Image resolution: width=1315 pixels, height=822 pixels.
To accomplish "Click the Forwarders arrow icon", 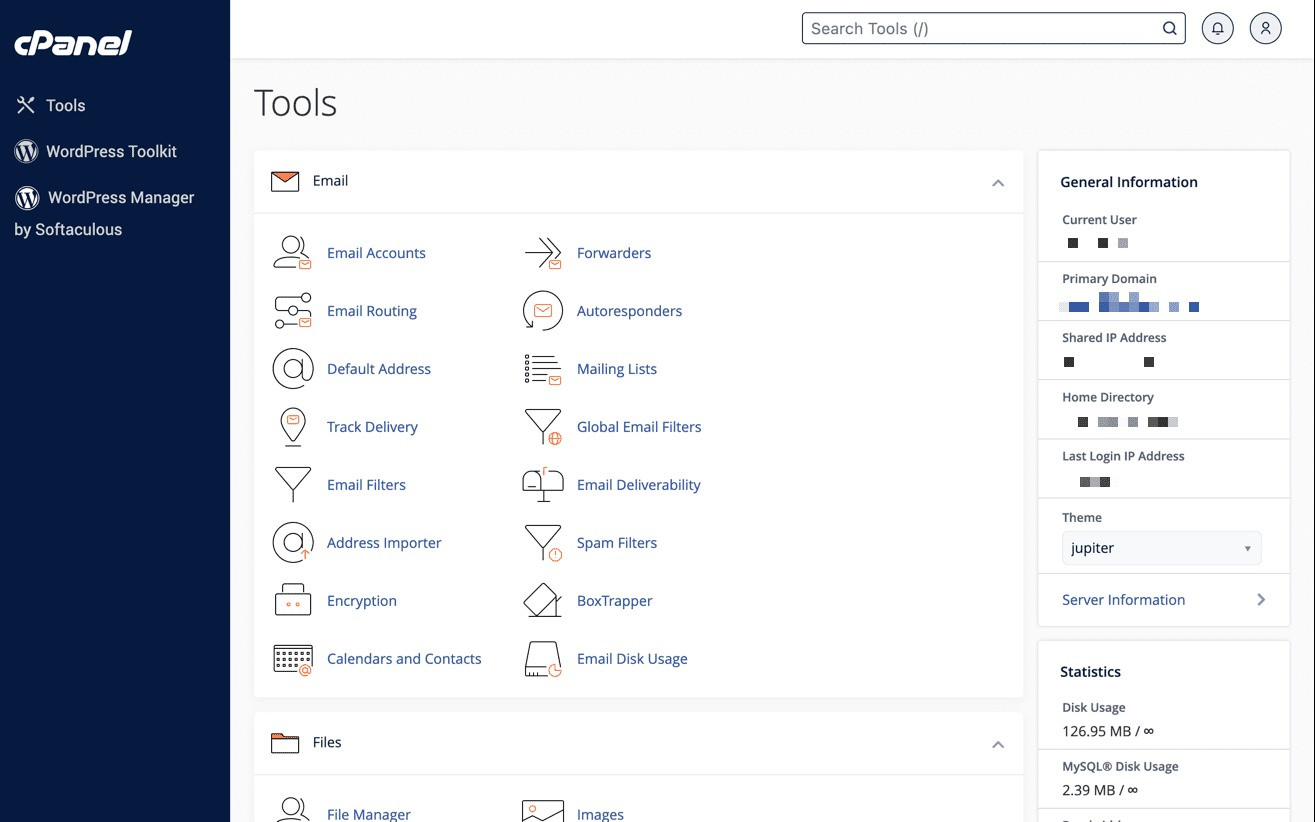I will [x=543, y=253].
